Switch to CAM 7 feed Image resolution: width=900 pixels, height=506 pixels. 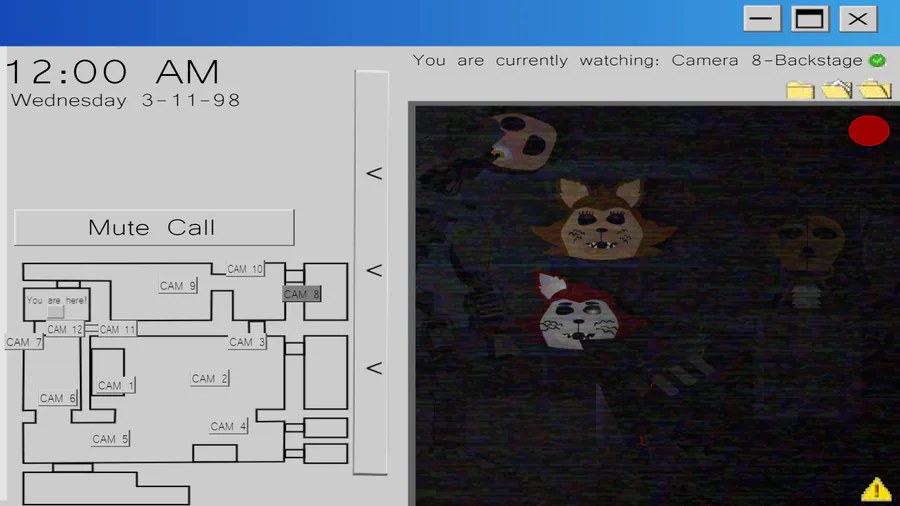(24, 342)
